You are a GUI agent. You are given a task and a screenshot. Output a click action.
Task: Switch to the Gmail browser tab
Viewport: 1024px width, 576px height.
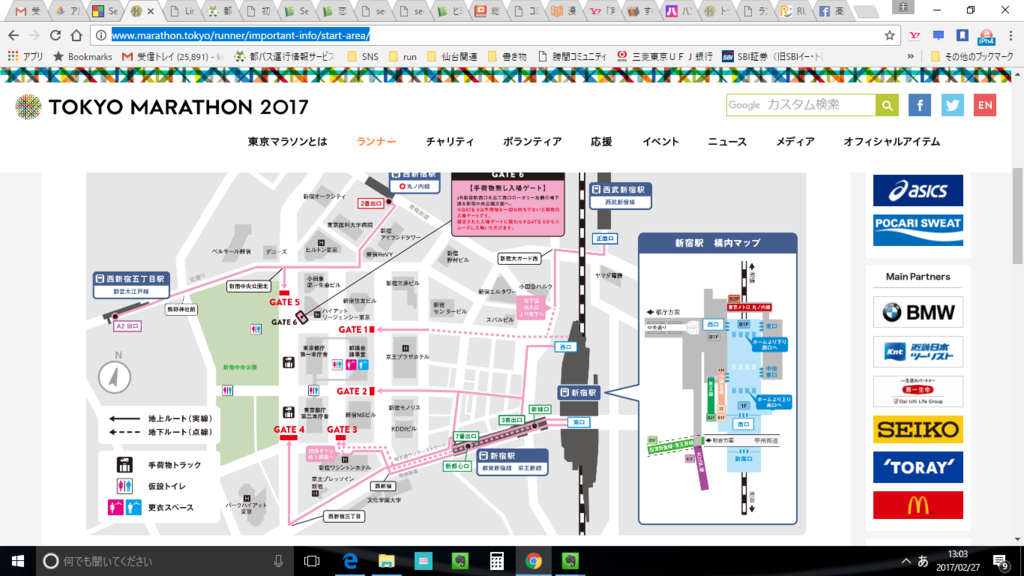[x=28, y=11]
